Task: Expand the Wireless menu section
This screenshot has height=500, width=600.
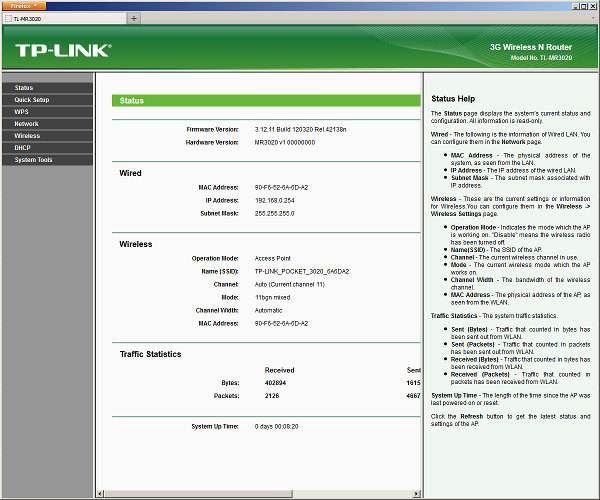Action: pyautogui.click(x=27, y=136)
